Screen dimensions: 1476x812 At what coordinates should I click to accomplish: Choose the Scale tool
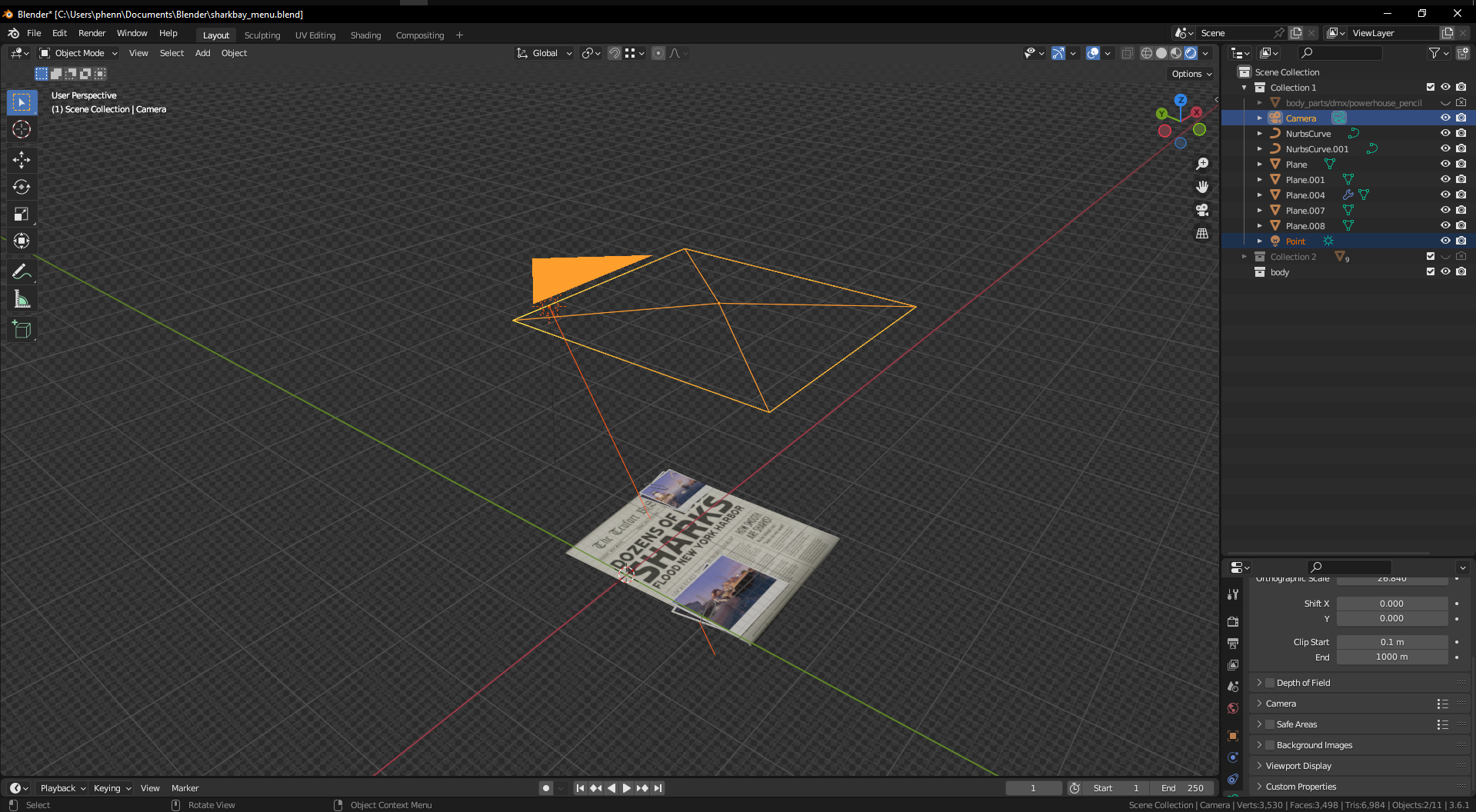tap(22, 215)
